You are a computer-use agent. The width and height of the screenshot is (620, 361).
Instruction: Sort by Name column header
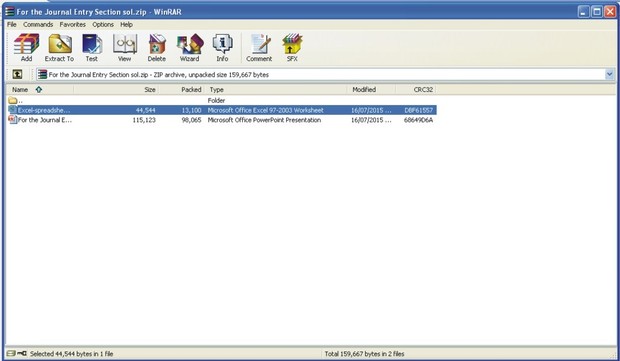coord(40,90)
